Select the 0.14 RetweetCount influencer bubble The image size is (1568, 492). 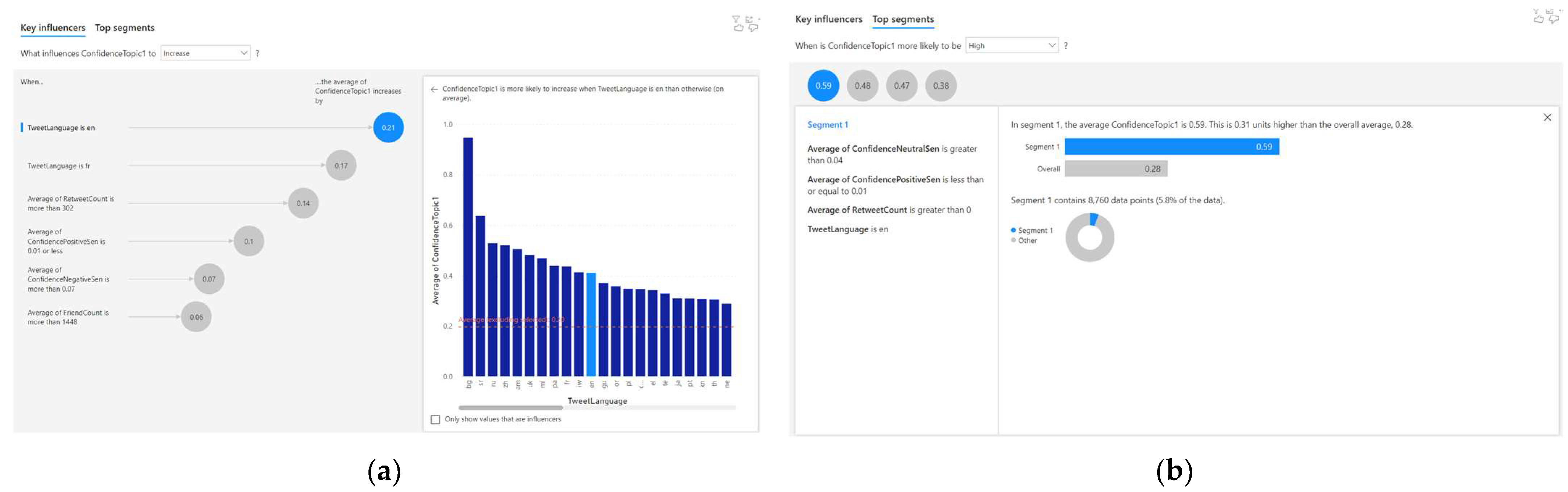(303, 203)
